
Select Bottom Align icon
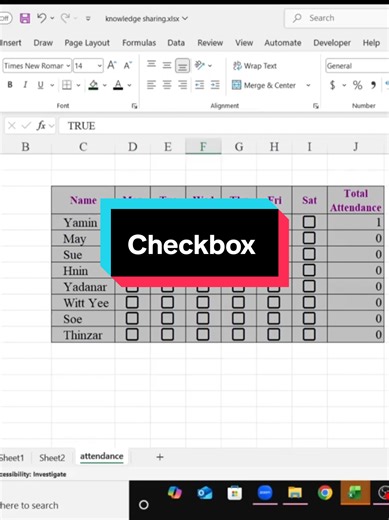coord(182,66)
